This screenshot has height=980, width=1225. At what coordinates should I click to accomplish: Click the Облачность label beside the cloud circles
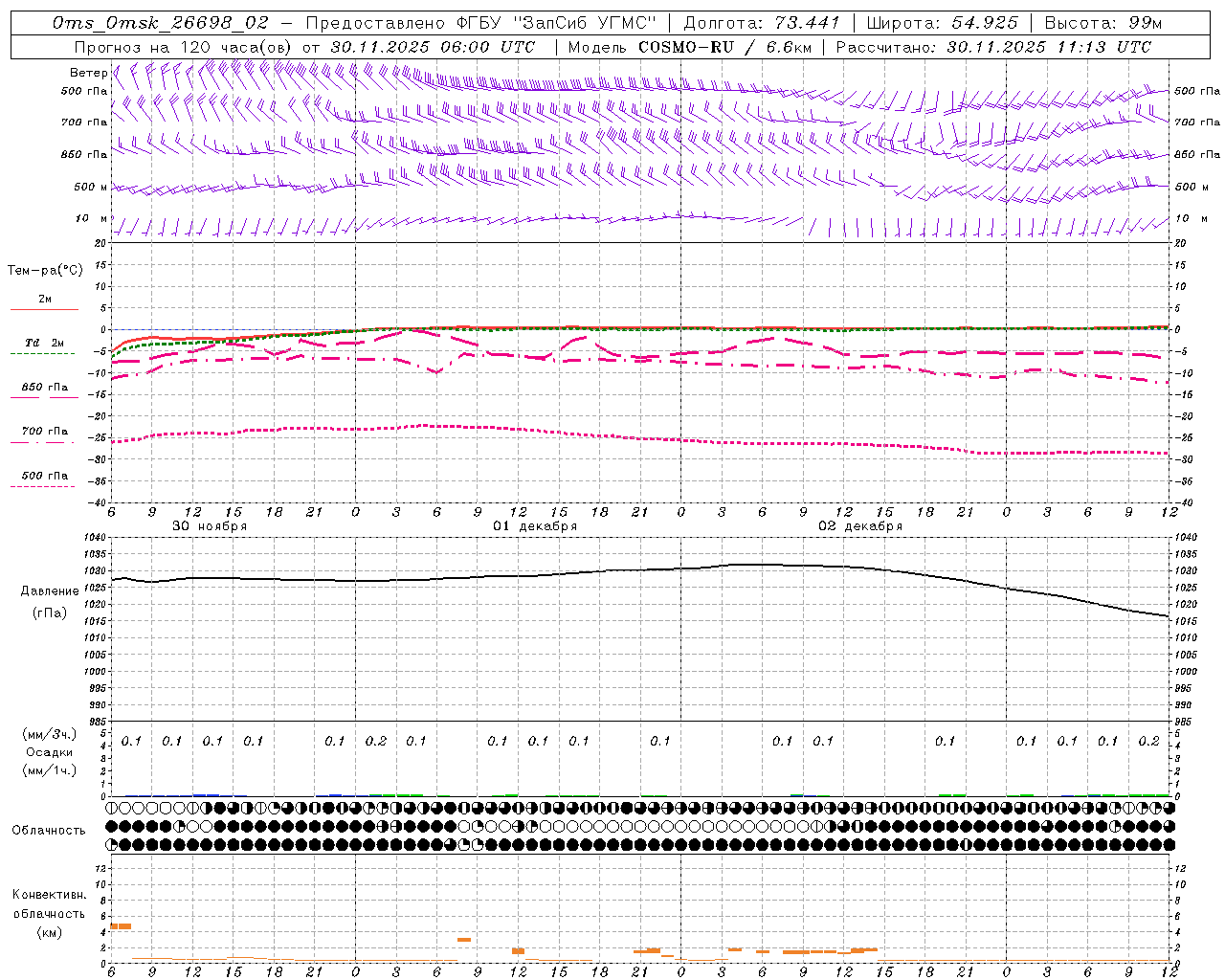(49, 831)
